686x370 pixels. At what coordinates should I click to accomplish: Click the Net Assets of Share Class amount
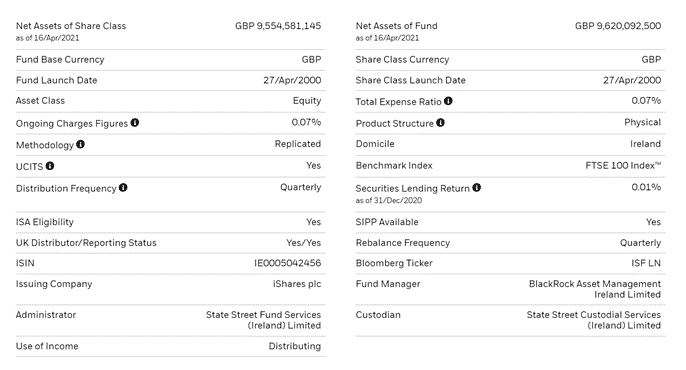[278, 26]
